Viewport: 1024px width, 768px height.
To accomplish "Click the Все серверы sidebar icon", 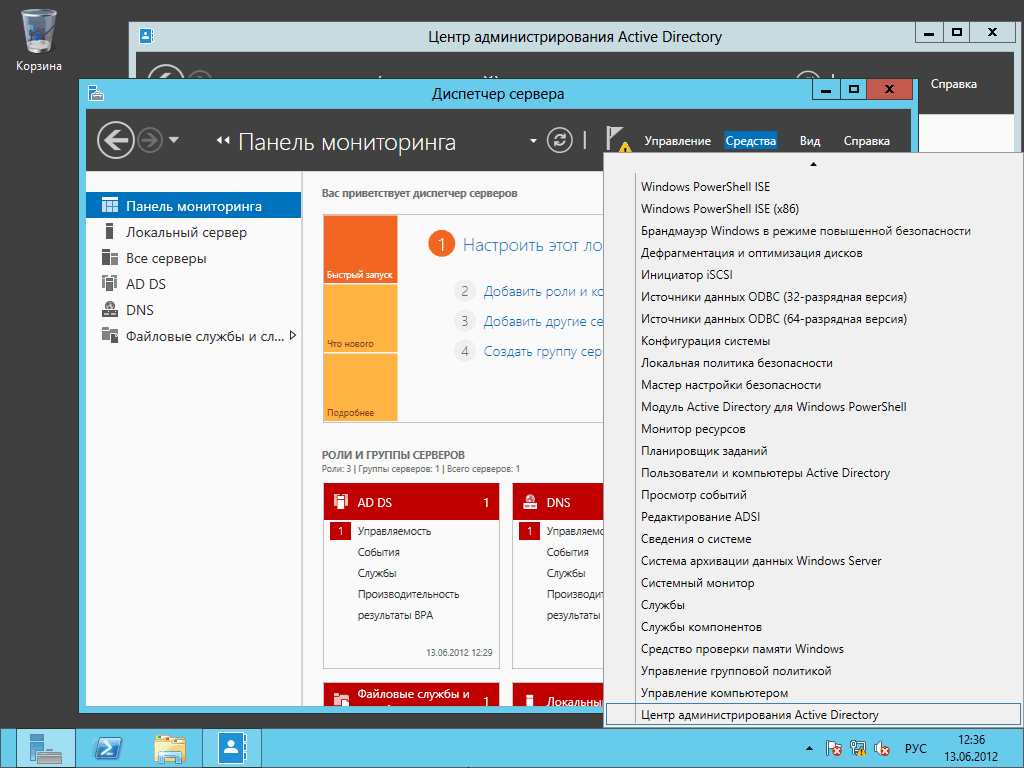I will 110,258.
